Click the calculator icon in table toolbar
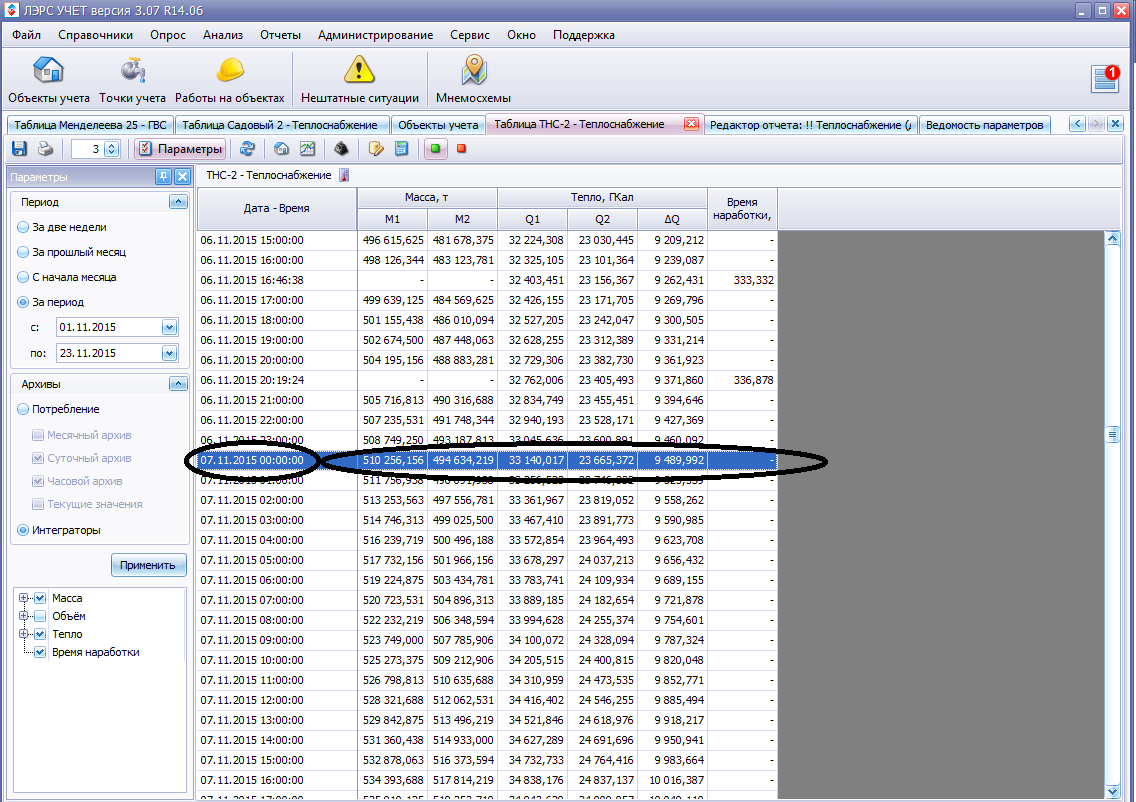Image resolution: width=1136 pixels, height=802 pixels. pos(401,149)
